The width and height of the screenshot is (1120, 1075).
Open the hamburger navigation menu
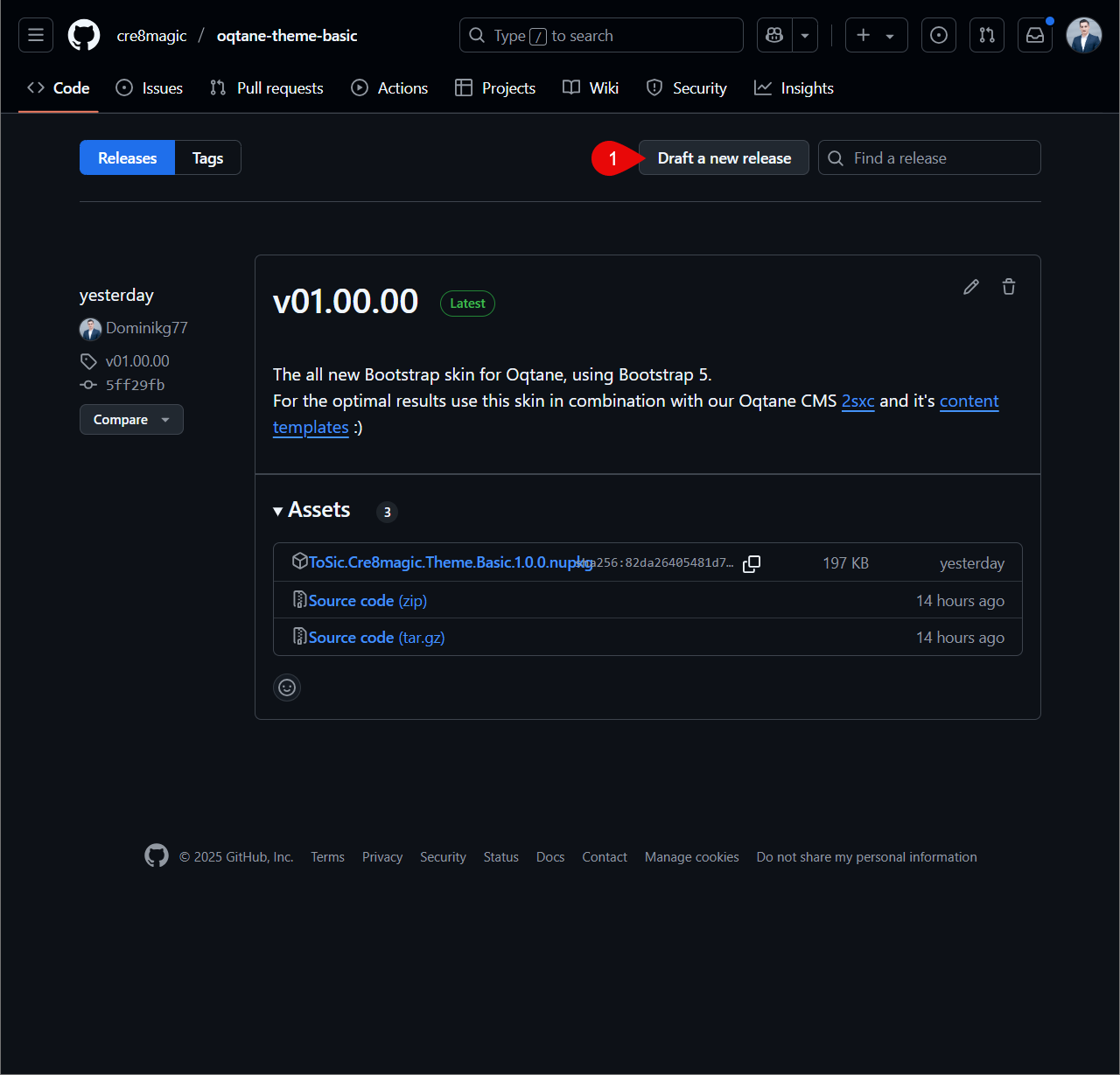pyautogui.click(x=36, y=35)
